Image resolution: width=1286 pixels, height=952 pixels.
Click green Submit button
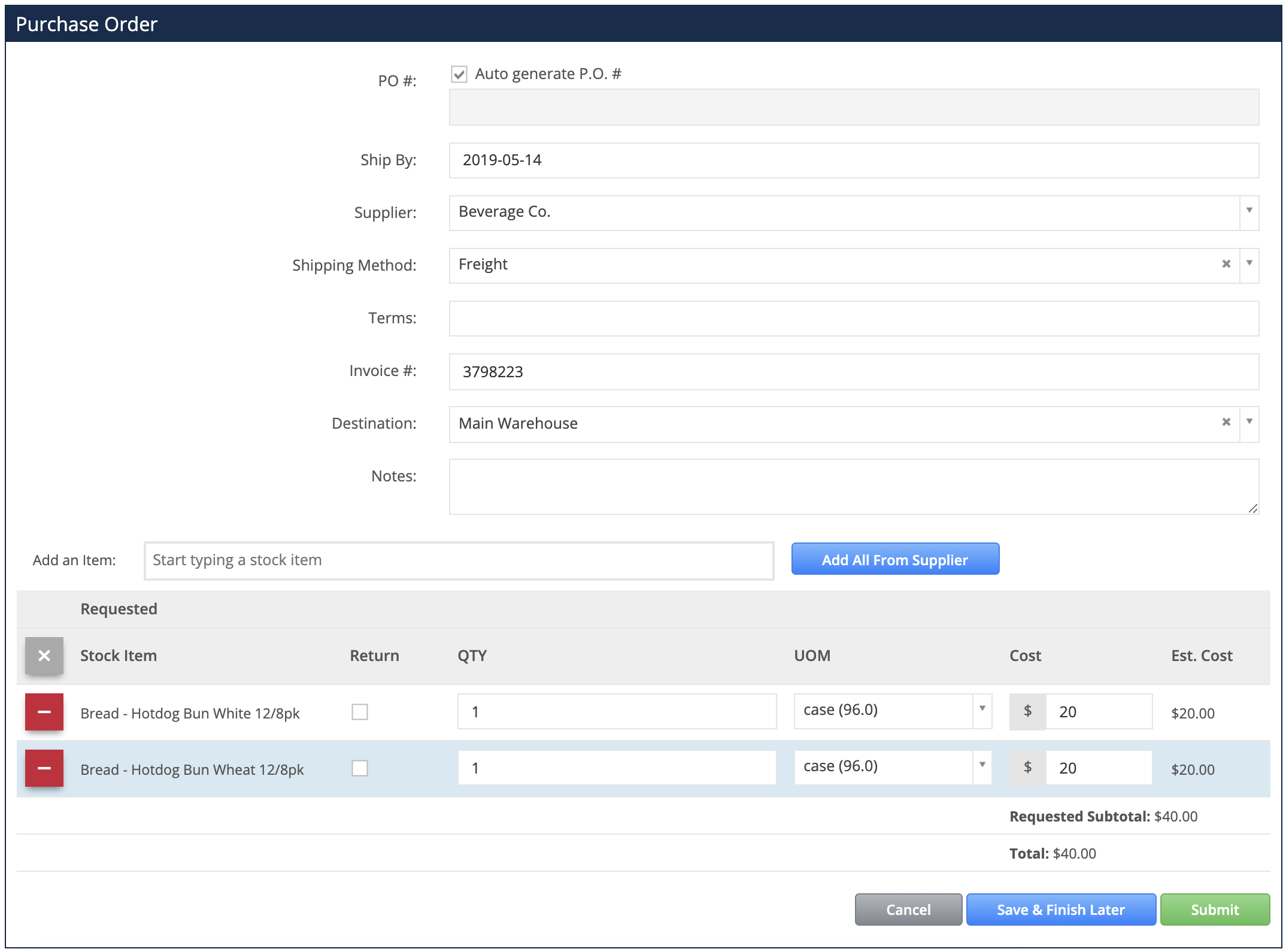tap(1215, 909)
